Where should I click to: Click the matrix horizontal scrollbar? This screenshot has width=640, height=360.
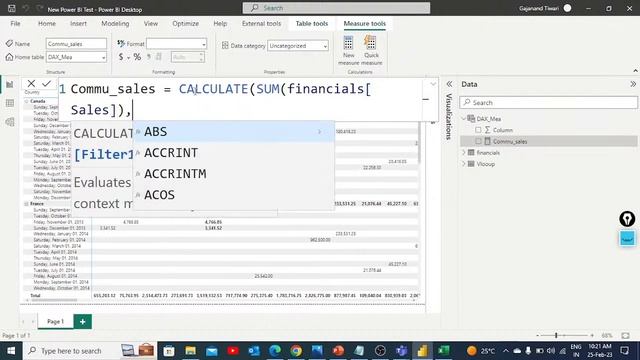53,300
